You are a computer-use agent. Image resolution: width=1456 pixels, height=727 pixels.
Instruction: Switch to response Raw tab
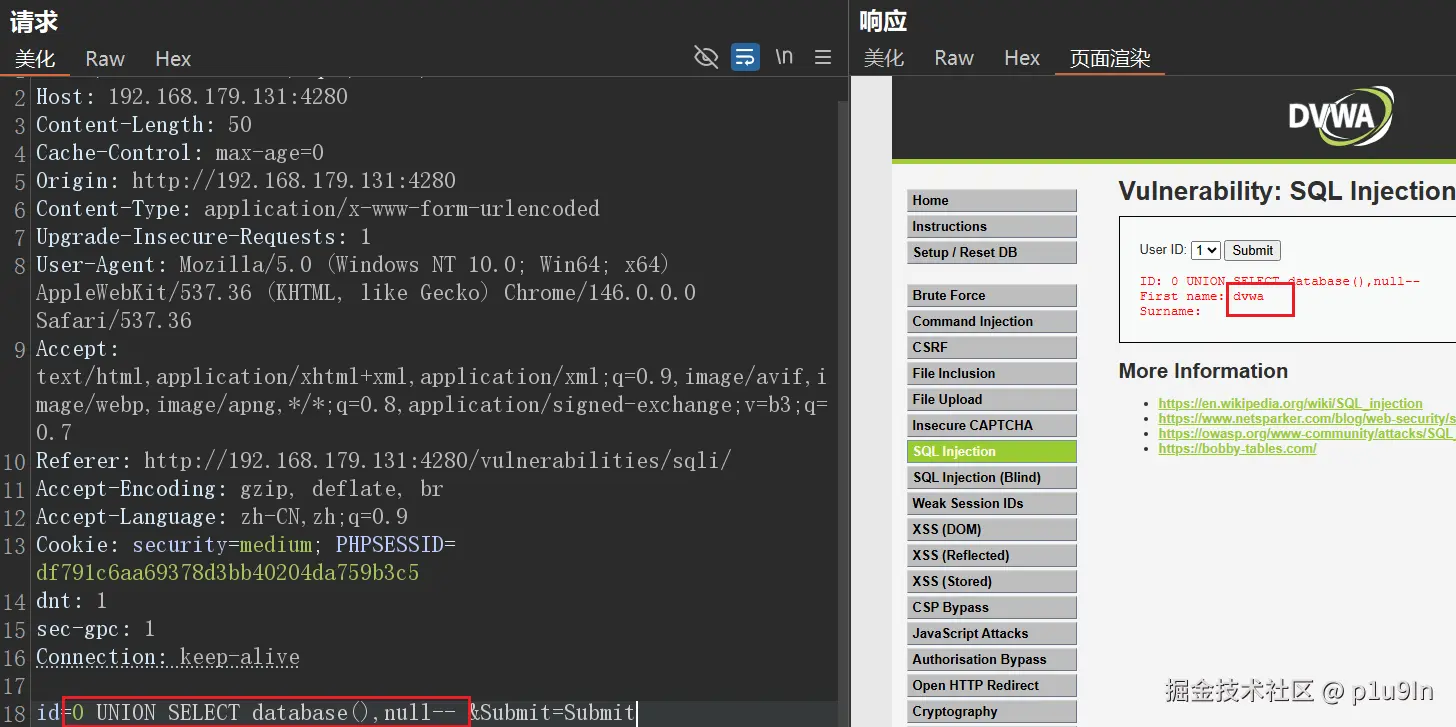coord(954,58)
